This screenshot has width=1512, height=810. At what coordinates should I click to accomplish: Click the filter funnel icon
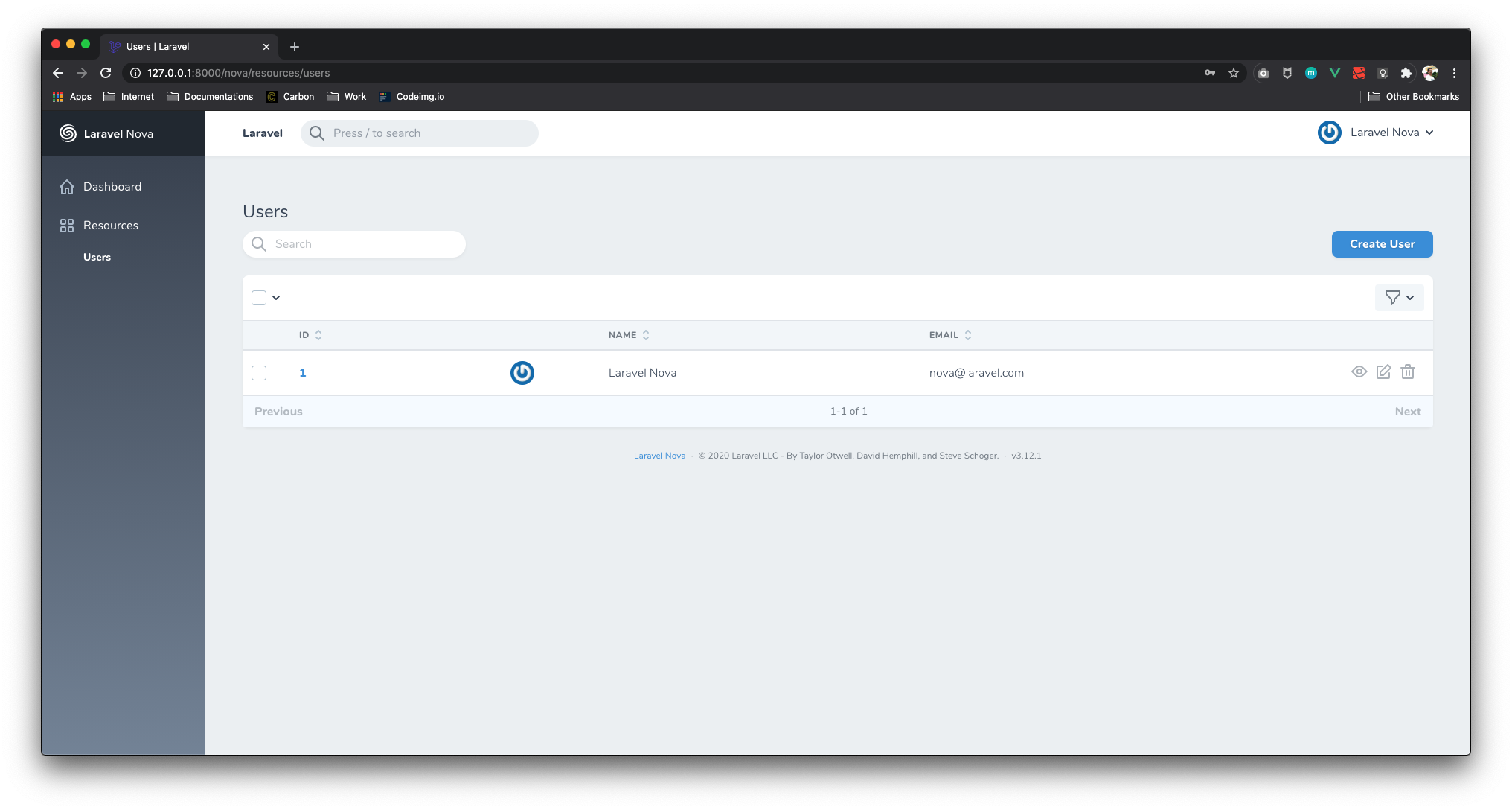[1392, 298]
